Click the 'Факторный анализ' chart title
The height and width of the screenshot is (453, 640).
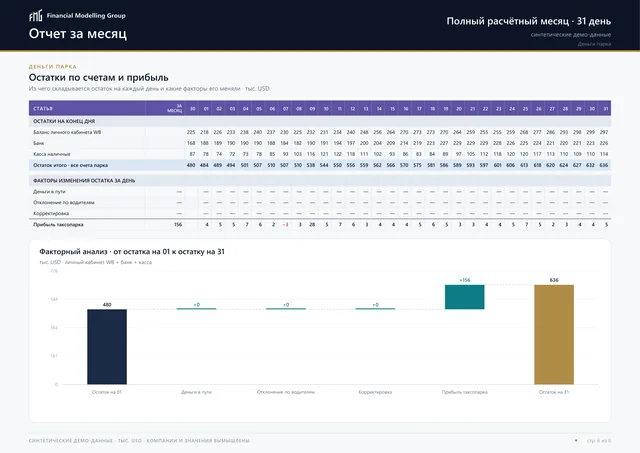(x=73, y=251)
